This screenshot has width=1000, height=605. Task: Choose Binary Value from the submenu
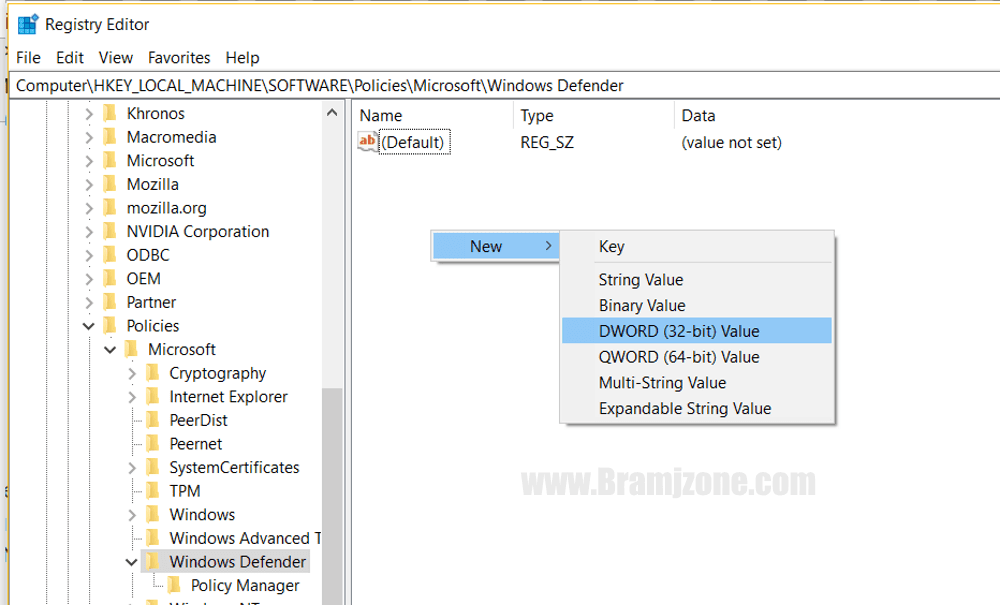pyautogui.click(x=697, y=305)
